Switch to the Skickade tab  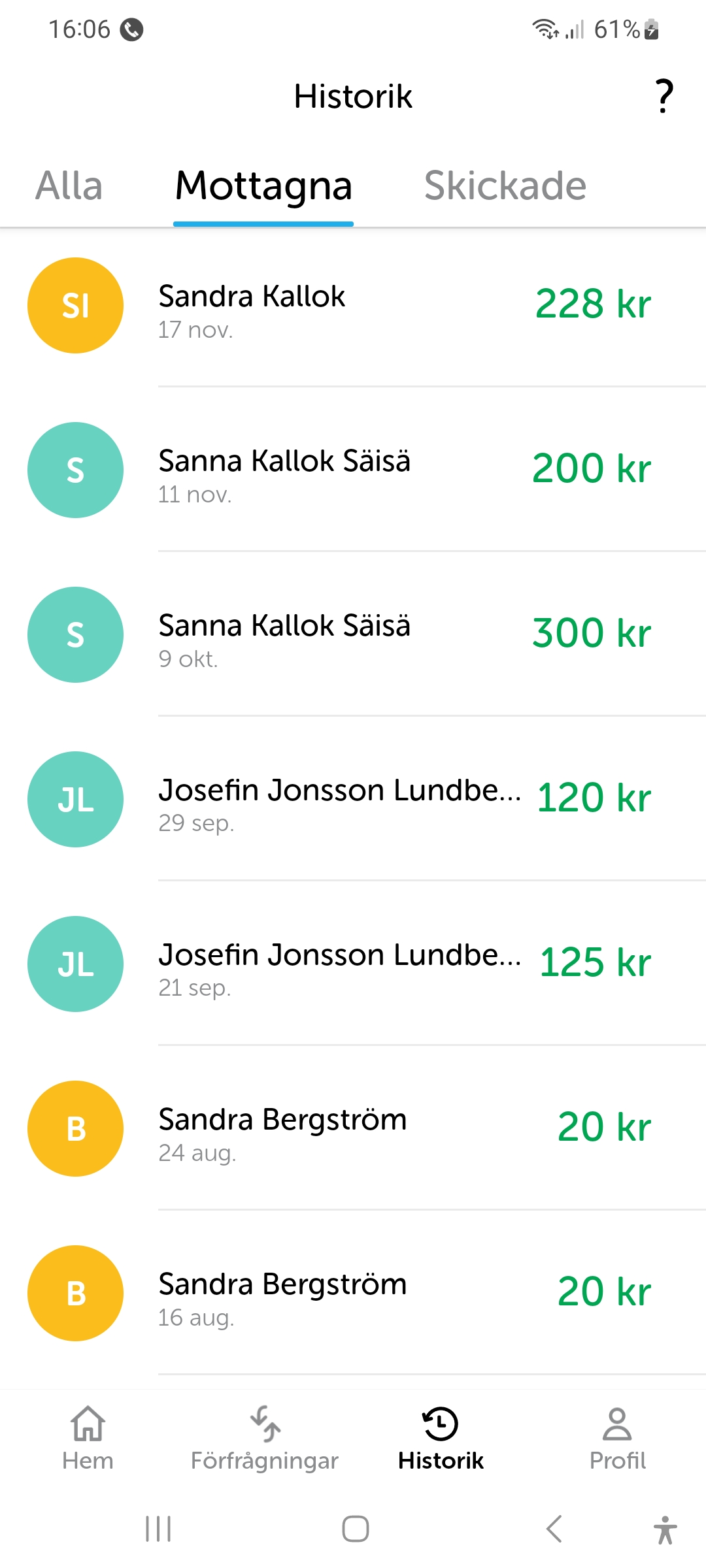(505, 186)
